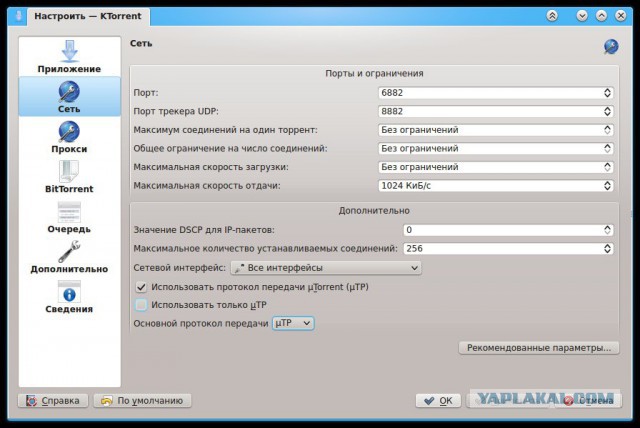Open the Приложение settings page
The width and height of the screenshot is (640, 428).
(x=69, y=57)
